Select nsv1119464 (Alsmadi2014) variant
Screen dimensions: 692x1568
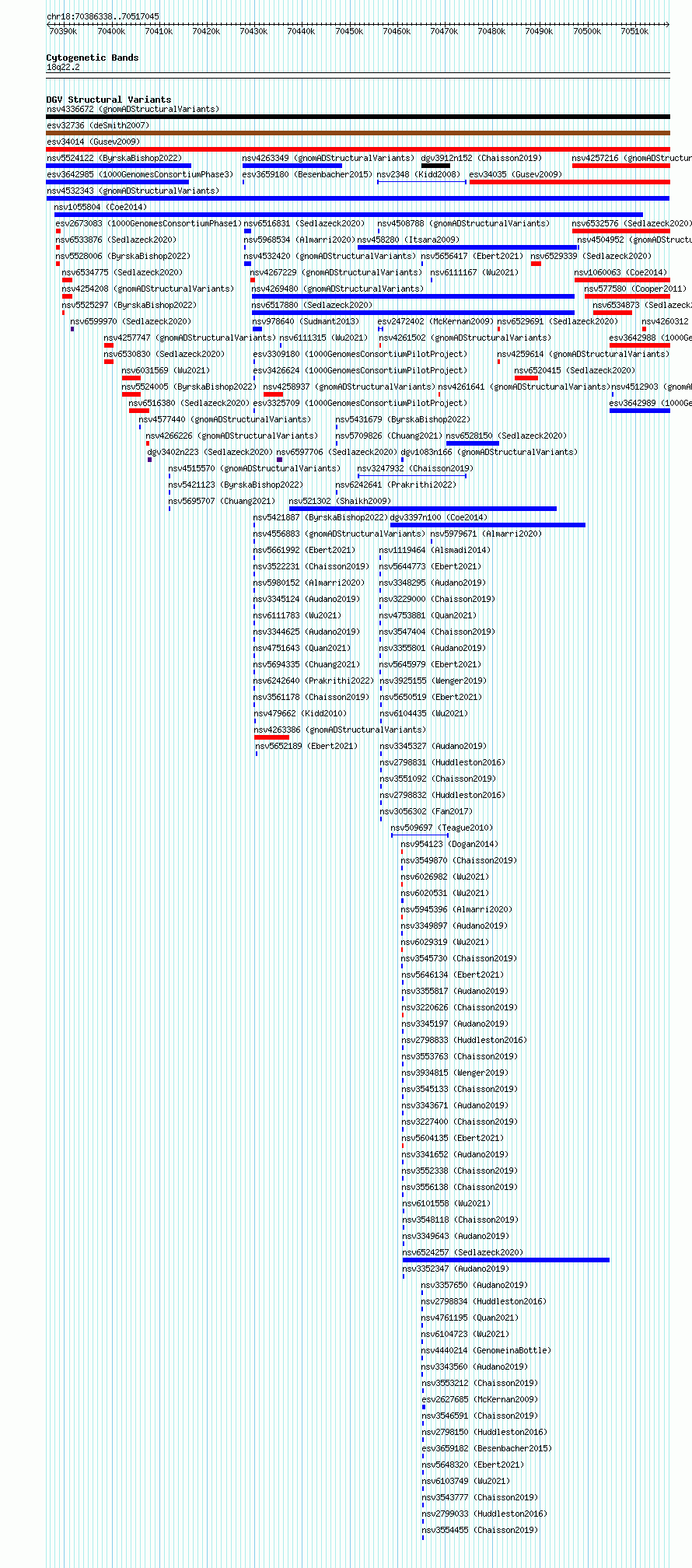(x=435, y=550)
